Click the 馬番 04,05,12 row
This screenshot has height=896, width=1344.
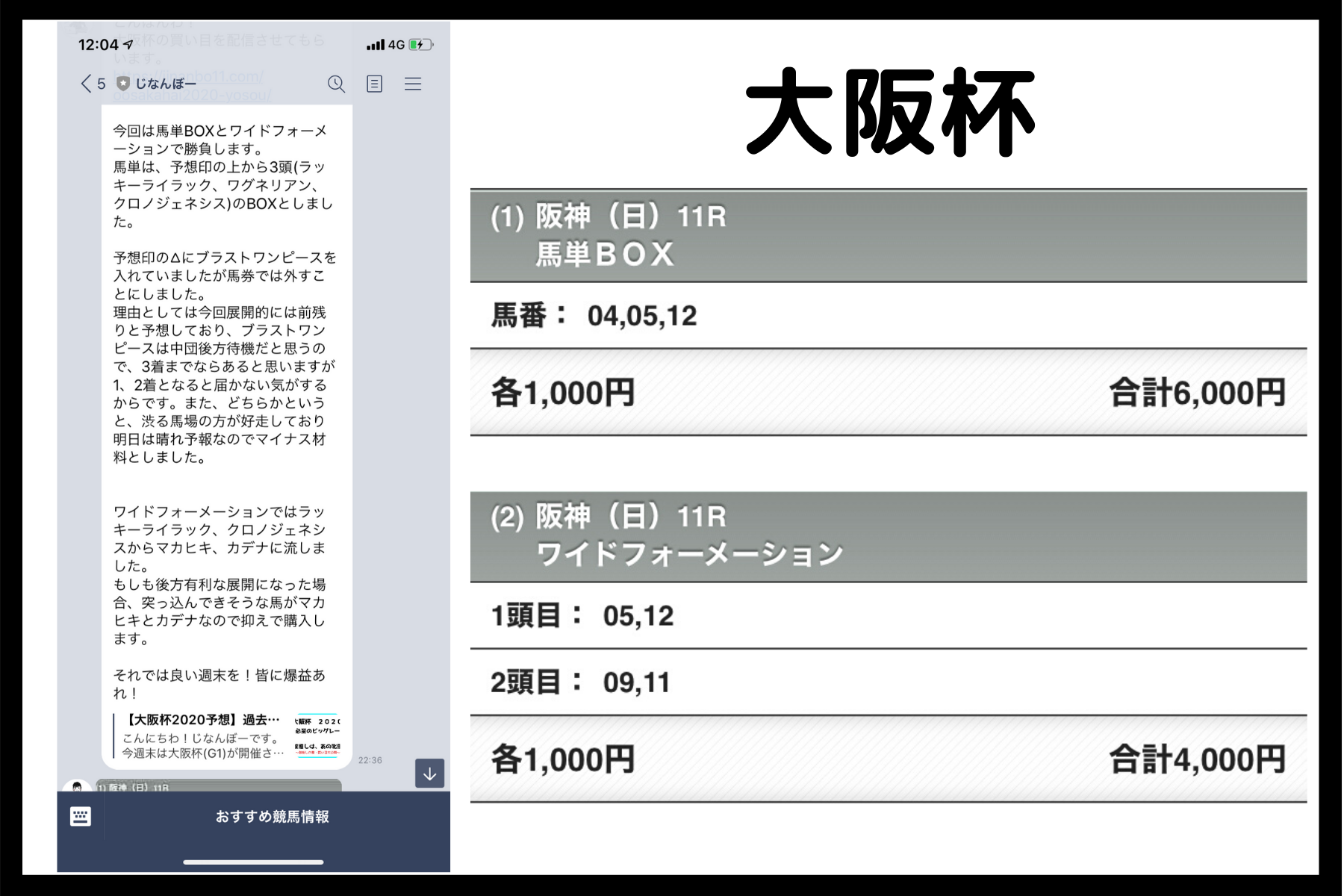[889, 315]
